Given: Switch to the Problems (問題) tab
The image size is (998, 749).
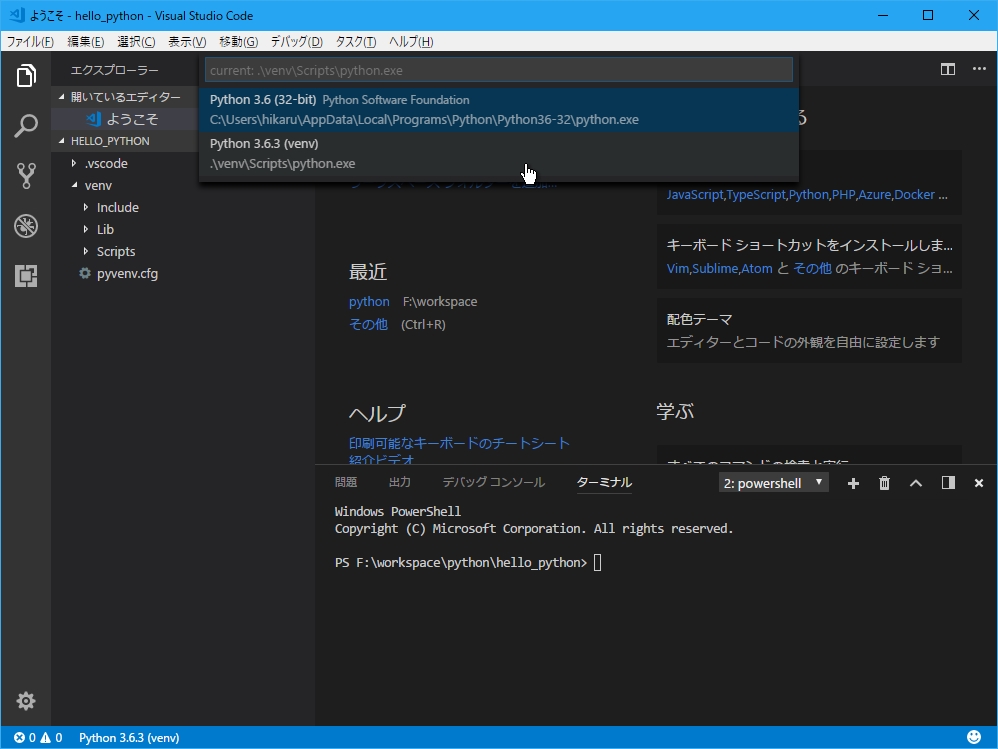Looking at the screenshot, I should [346, 482].
